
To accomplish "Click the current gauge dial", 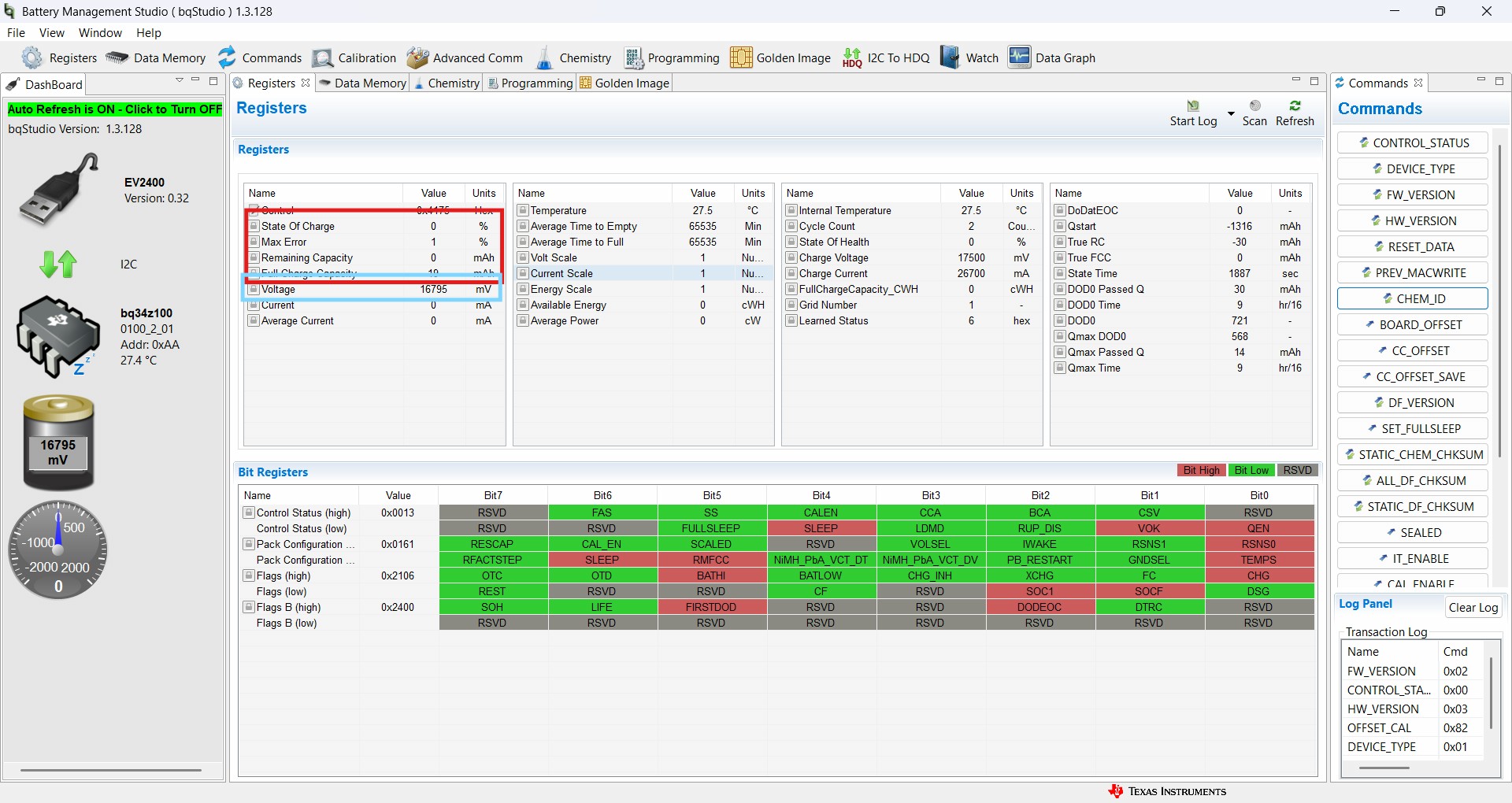I will tap(58, 550).
